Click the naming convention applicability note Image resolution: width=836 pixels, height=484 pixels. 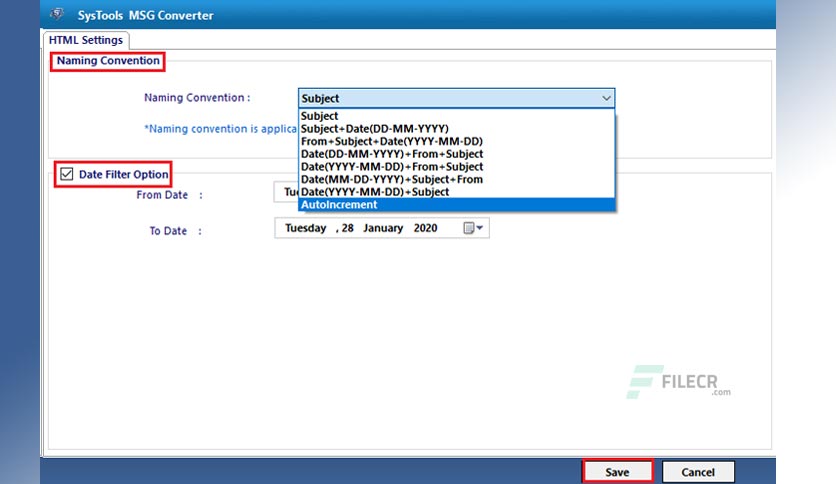click(221, 129)
